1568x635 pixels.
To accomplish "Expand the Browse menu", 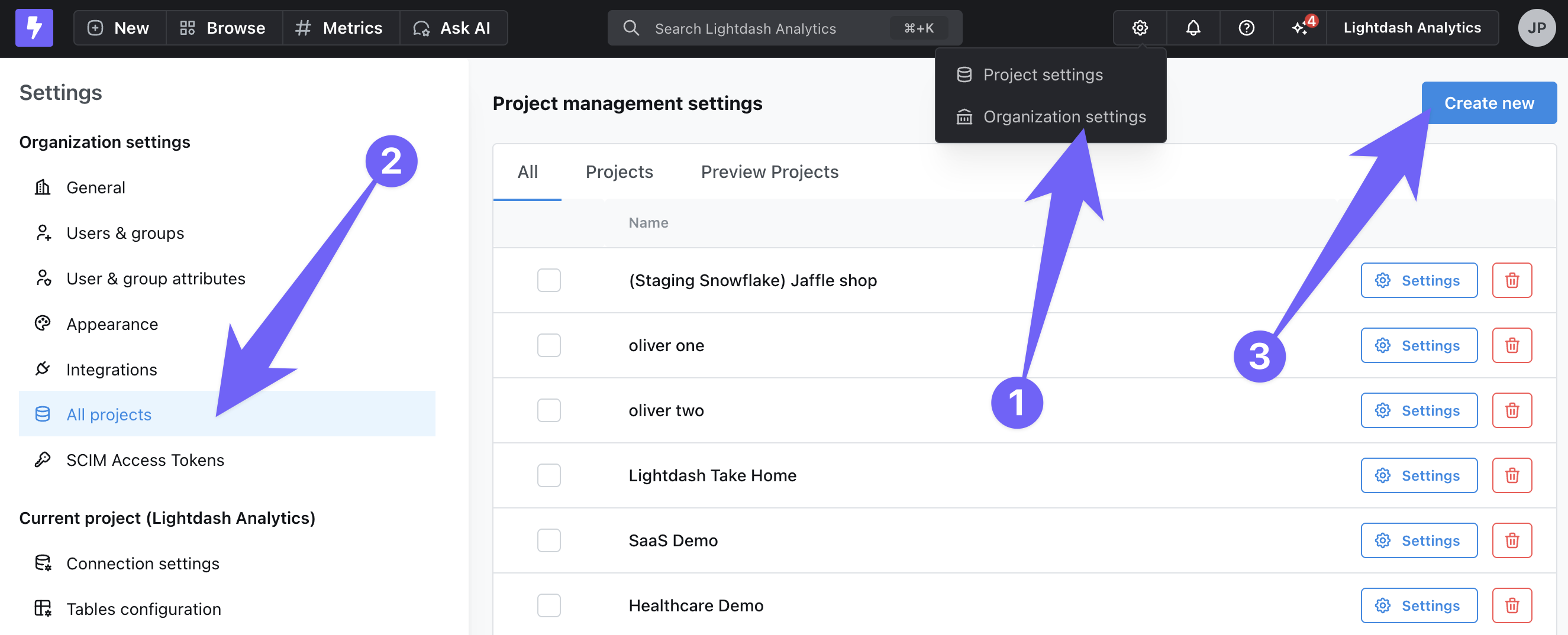I will (x=224, y=28).
